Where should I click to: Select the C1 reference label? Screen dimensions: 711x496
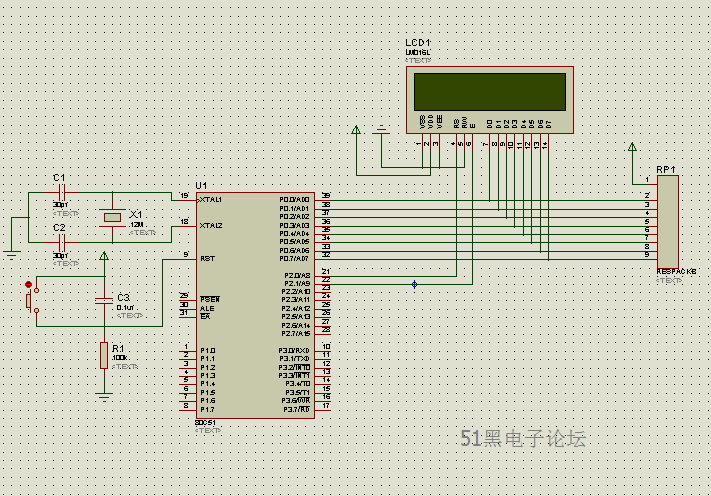click(x=59, y=178)
